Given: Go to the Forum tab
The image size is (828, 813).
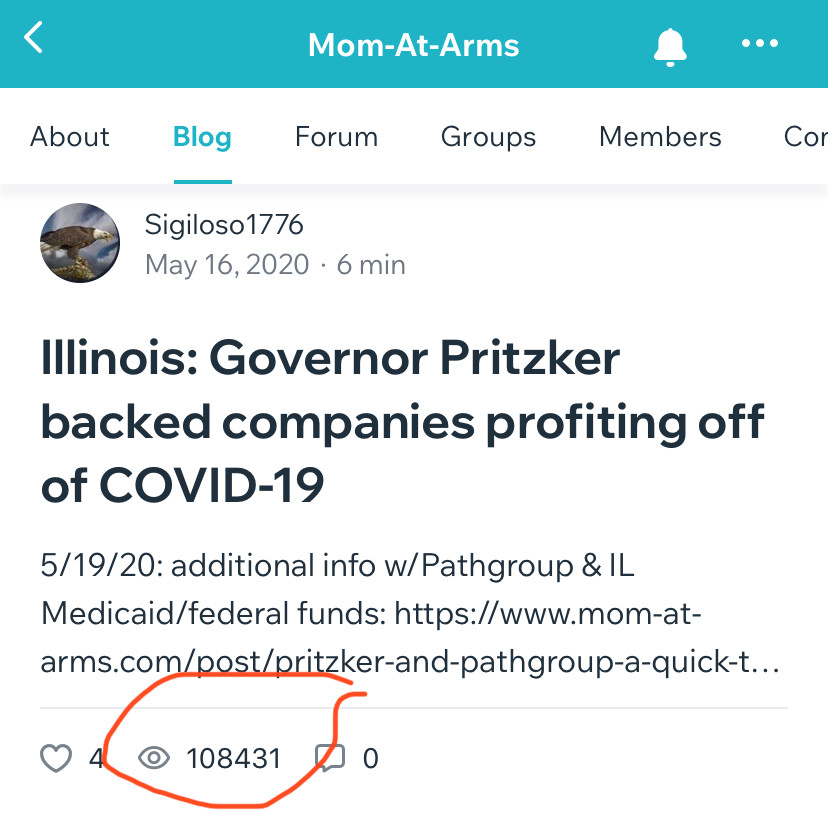Looking at the screenshot, I should [x=336, y=137].
